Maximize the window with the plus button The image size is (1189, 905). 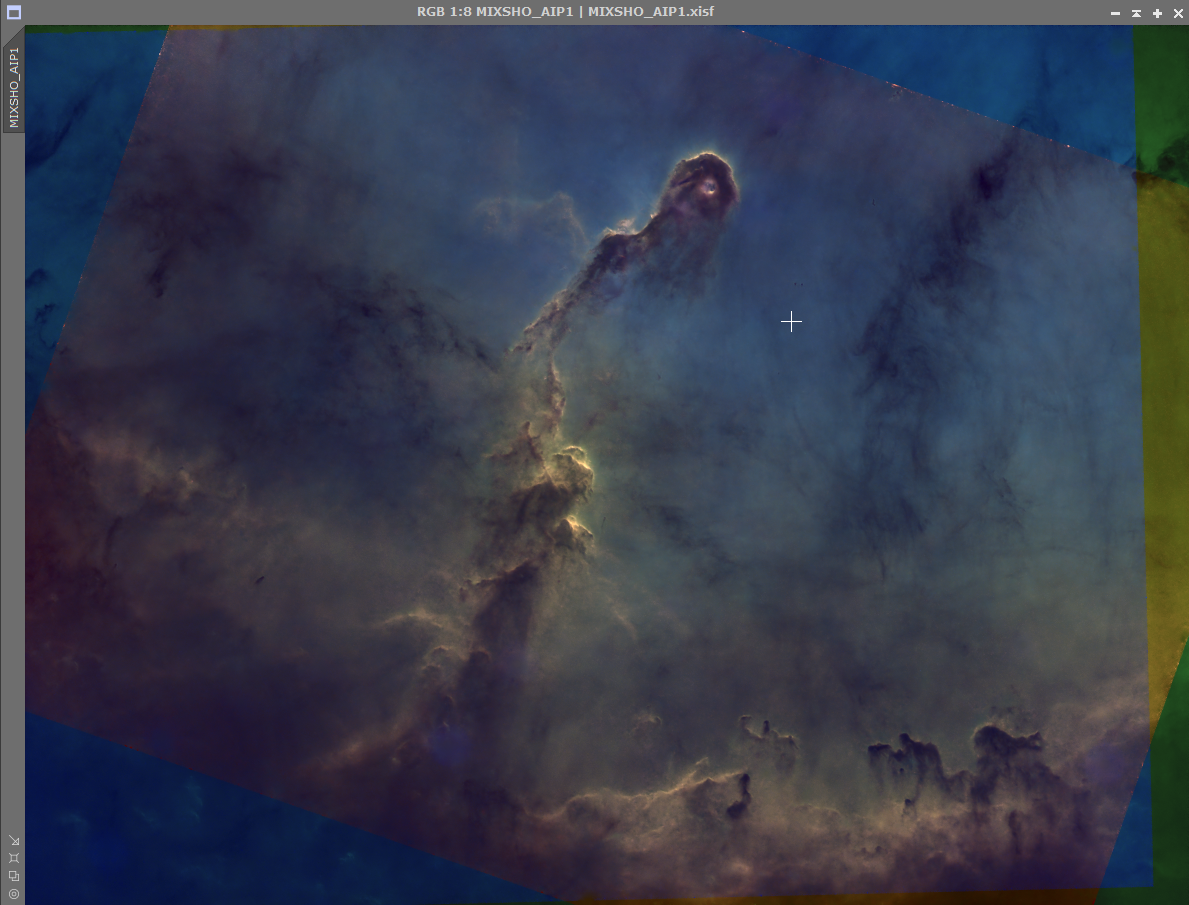coord(1157,13)
